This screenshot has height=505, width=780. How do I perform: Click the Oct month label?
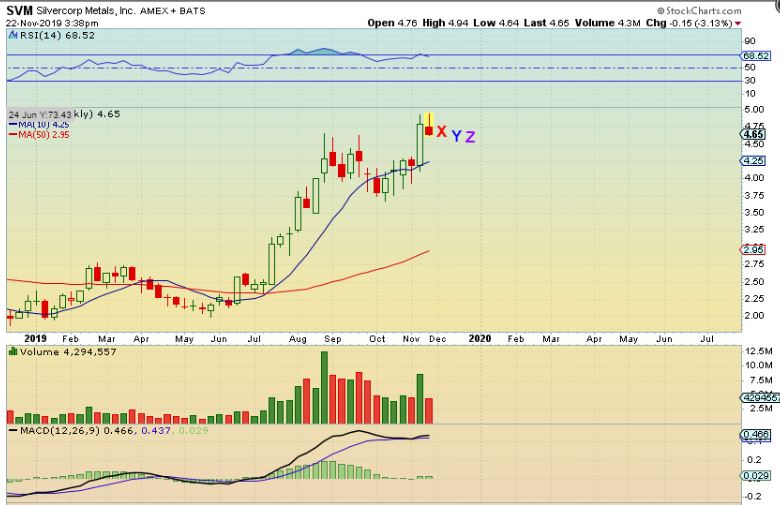tap(377, 339)
